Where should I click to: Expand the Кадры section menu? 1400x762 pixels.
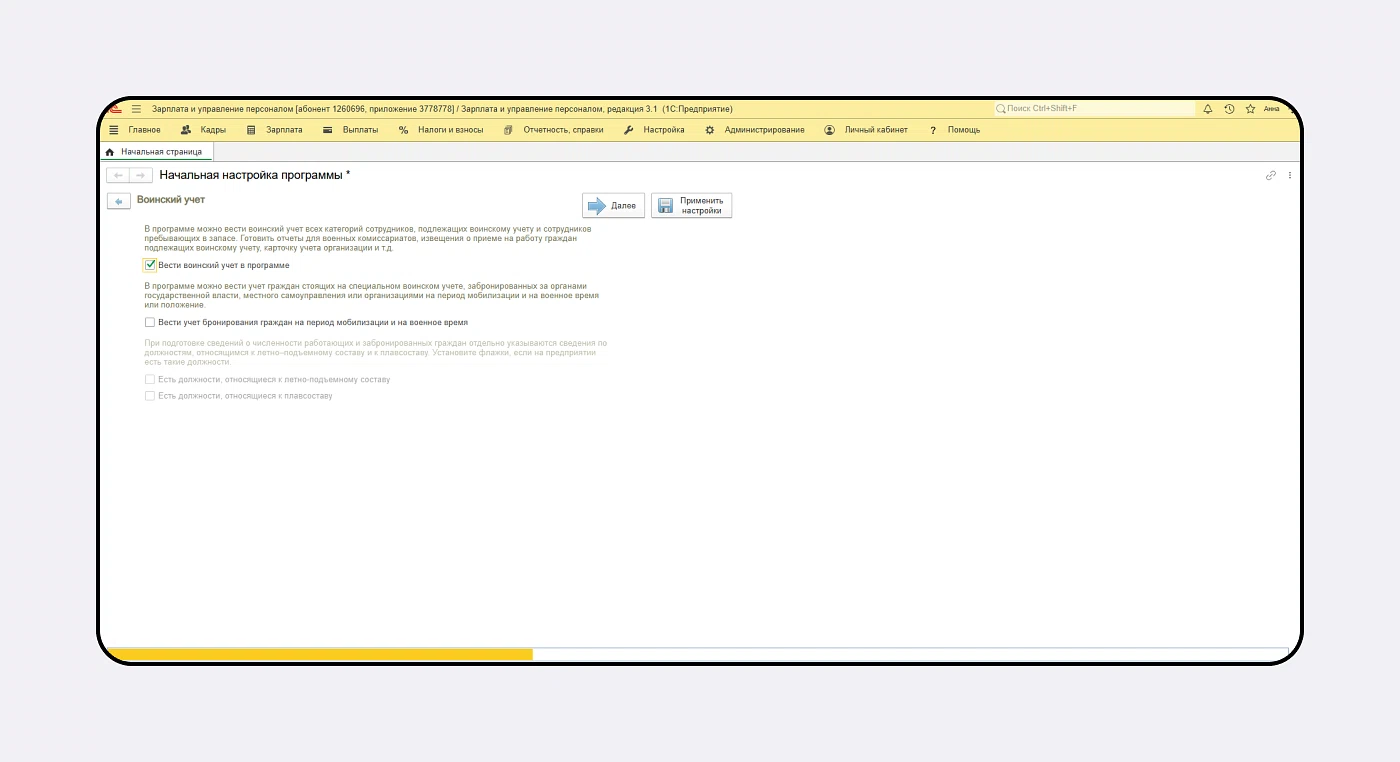click(x=203, y=130)
